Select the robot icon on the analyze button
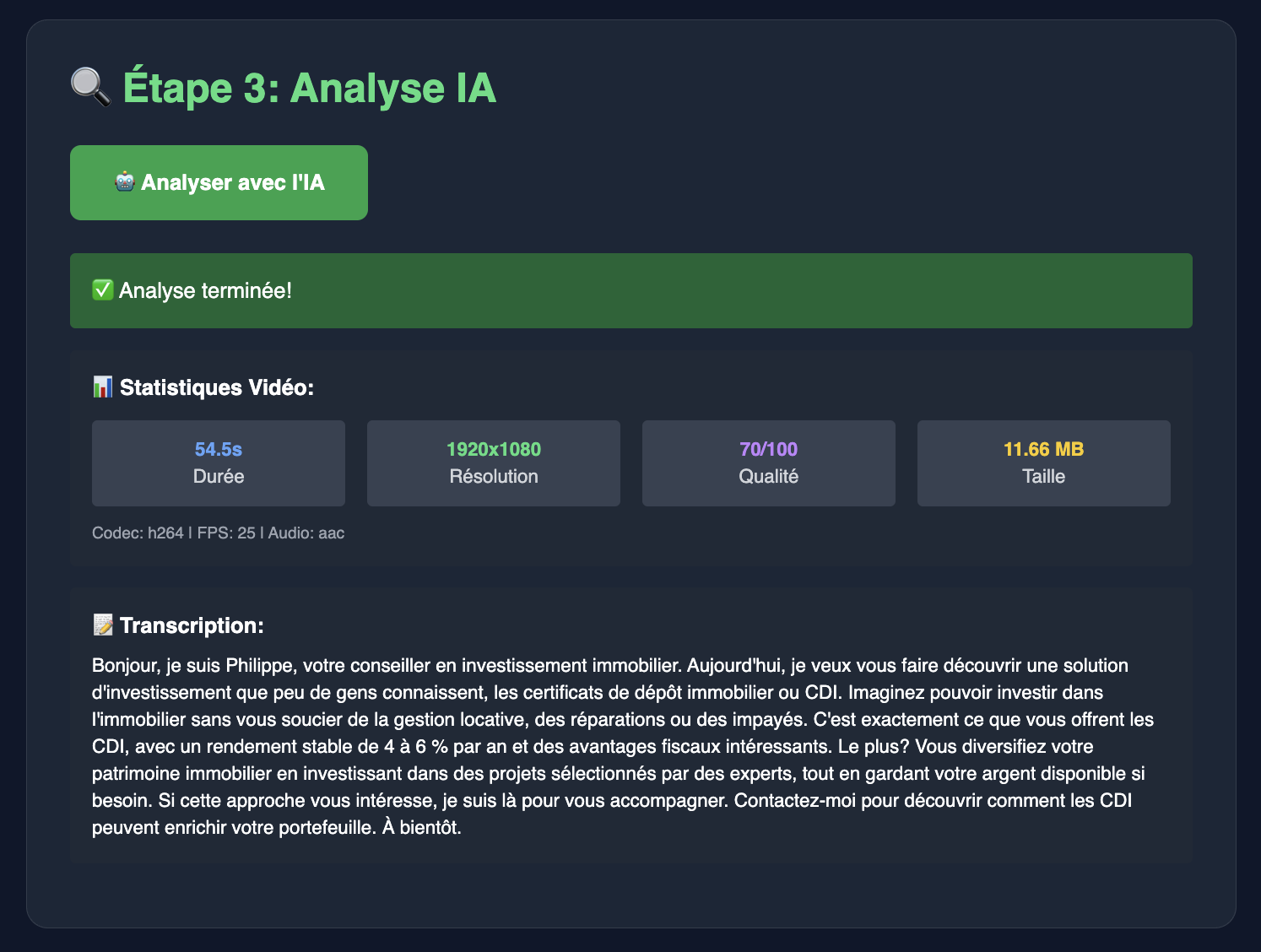The height and width of the screenshot is (952, 1261). point(123,181)
